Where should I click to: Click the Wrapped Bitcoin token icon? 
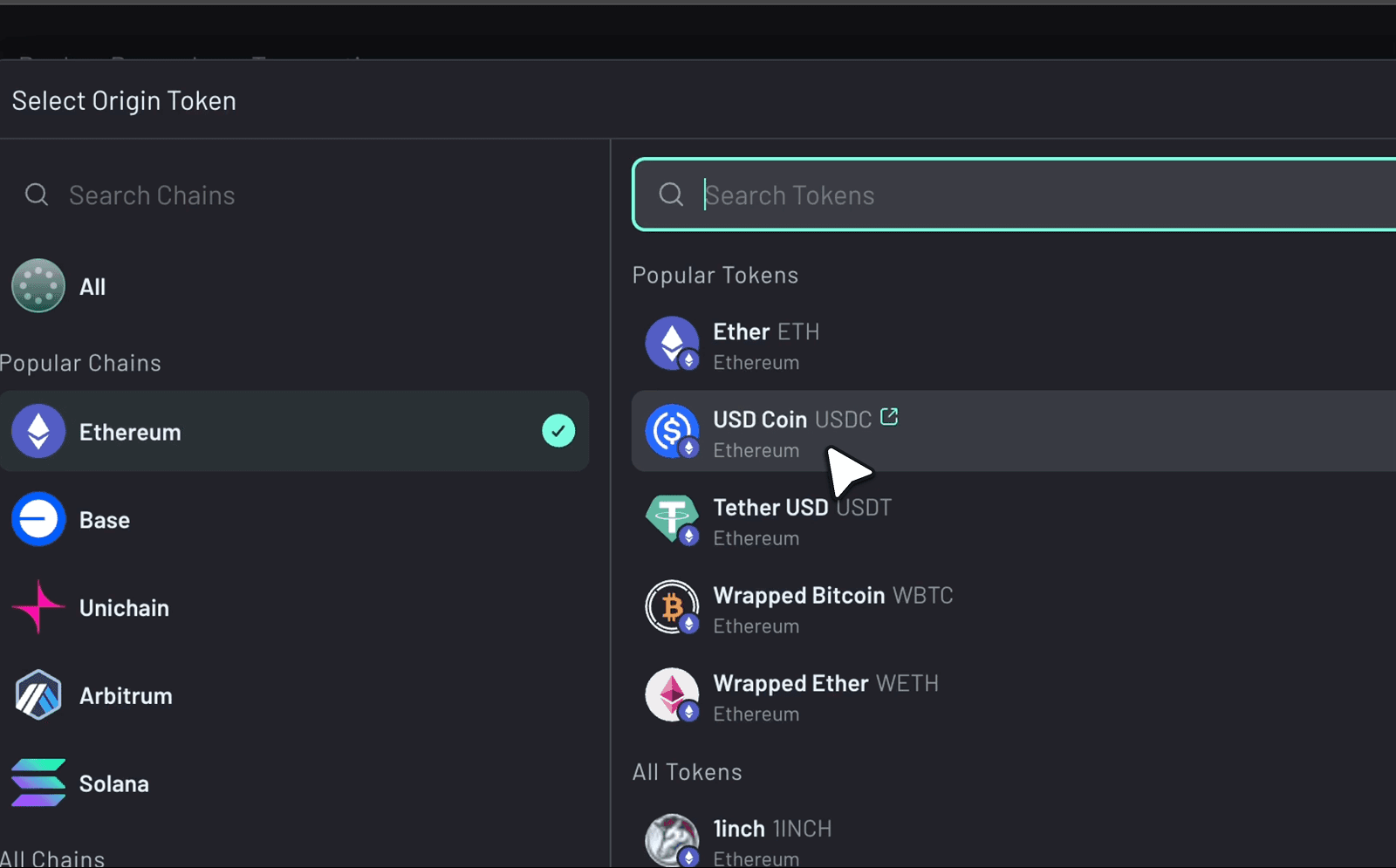point(672,606)
